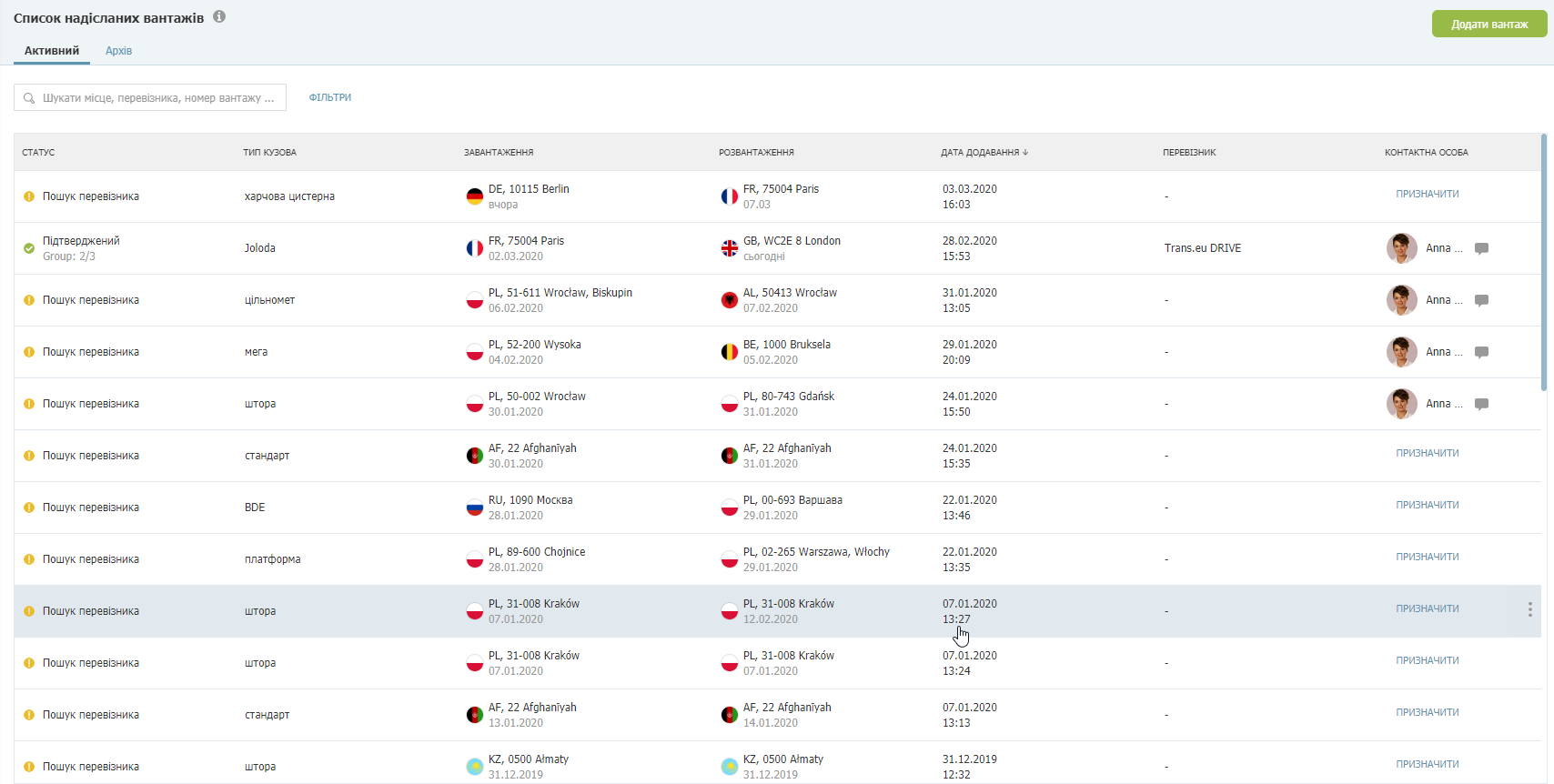
Task: Open chat icon in the Wrocław, Biskupin row
Action: click(1481, 300)
